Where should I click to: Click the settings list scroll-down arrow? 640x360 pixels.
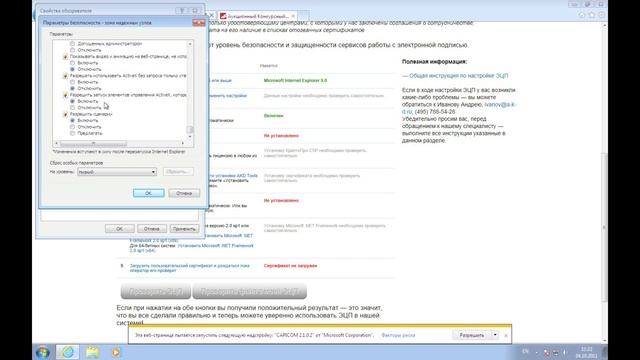[190, 137]
